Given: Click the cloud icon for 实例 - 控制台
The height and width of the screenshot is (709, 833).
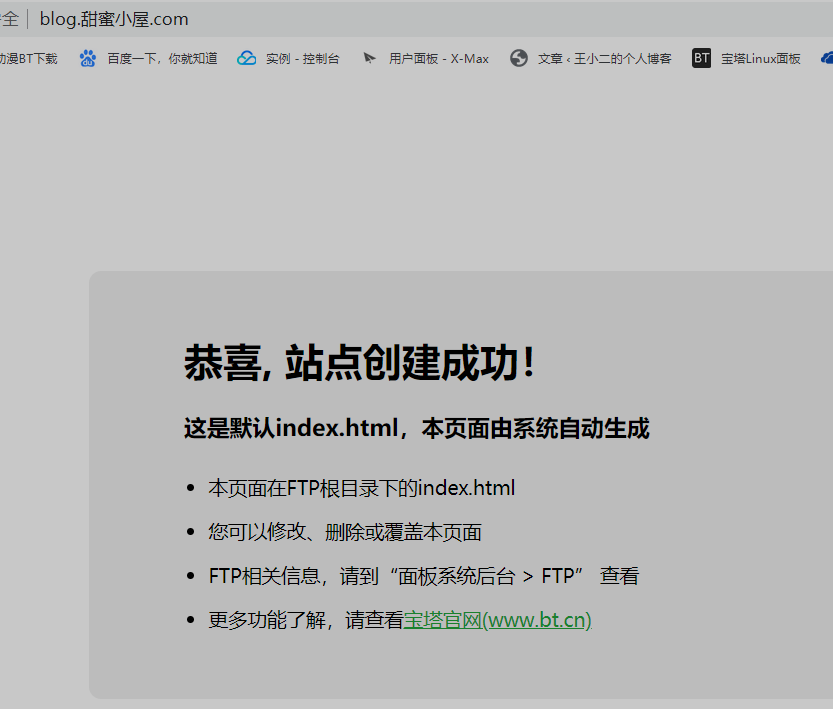Looking at the screenshot, I should [247, 58].
